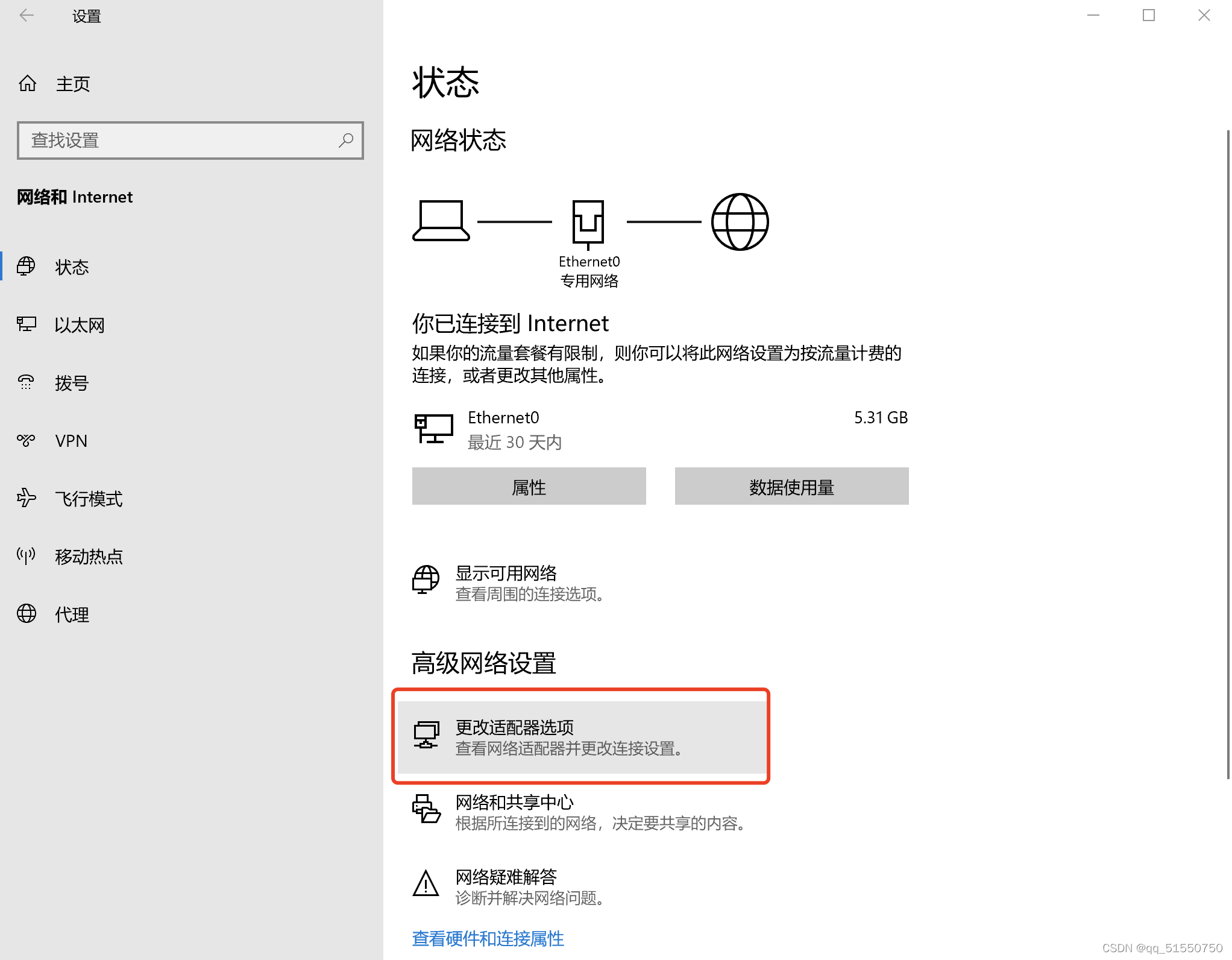The image size is (1232, 960).
Task: Open 查看硬件和连接属性 link
Action: pos(488,938)
